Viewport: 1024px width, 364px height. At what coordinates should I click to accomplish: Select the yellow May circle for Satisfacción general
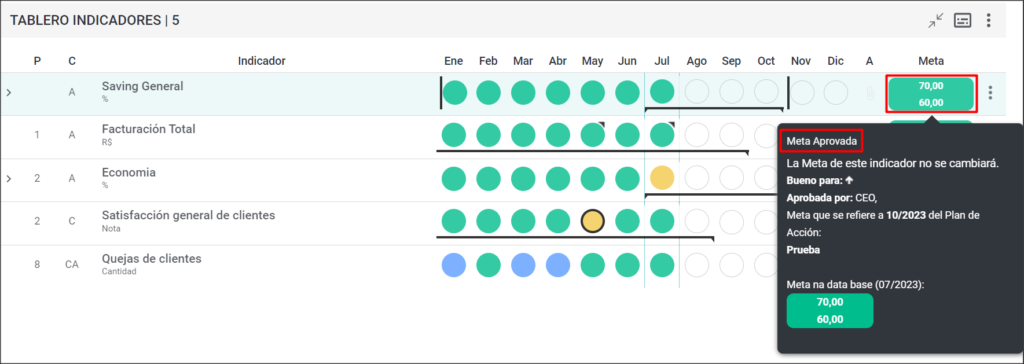pyautogui.click(x=593, y=222)
